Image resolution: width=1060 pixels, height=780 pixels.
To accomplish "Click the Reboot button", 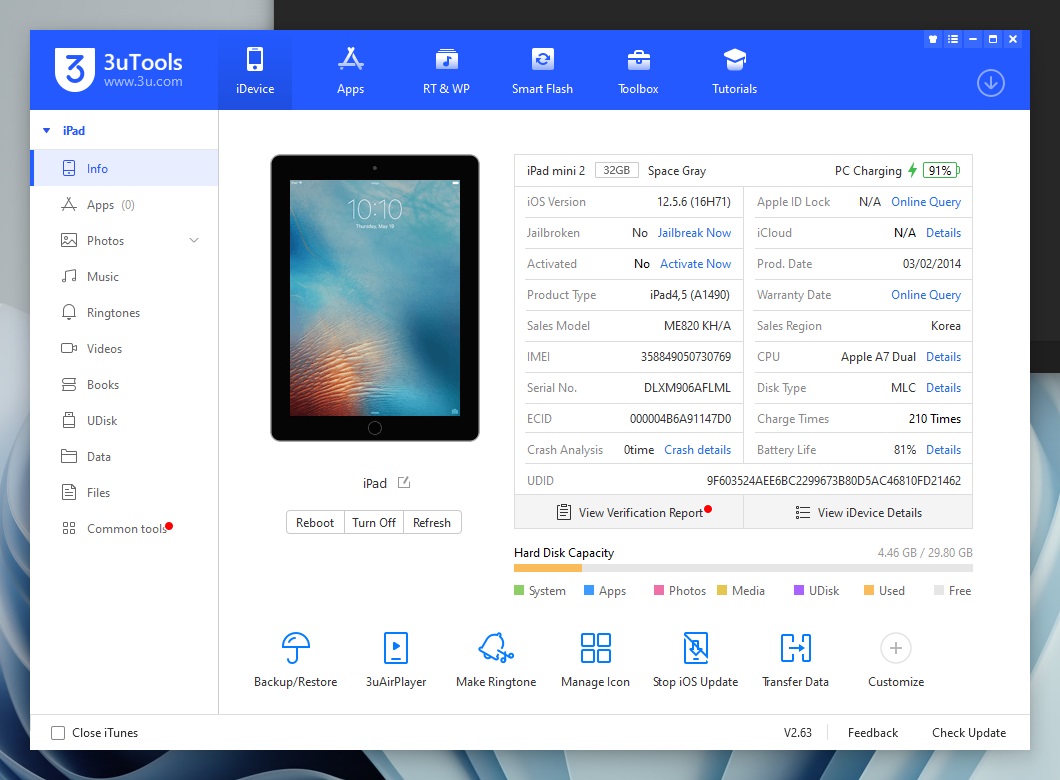I will tap(315, 522).
